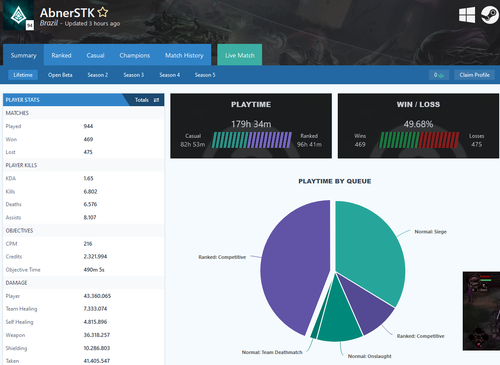Click the Normal: Siege chart label
The height and width of the screenshot is (365, 500).
tap(430, 232)
